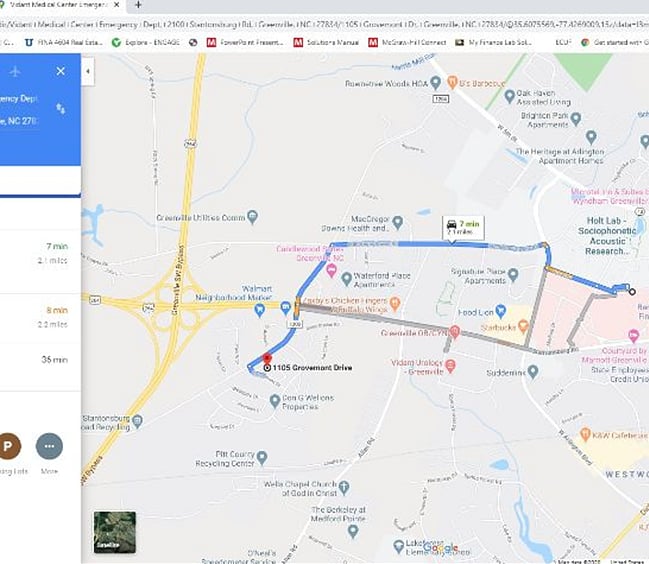Open Explore - ENGAGE bookmark
649x564 pixels.
(146, 42)
